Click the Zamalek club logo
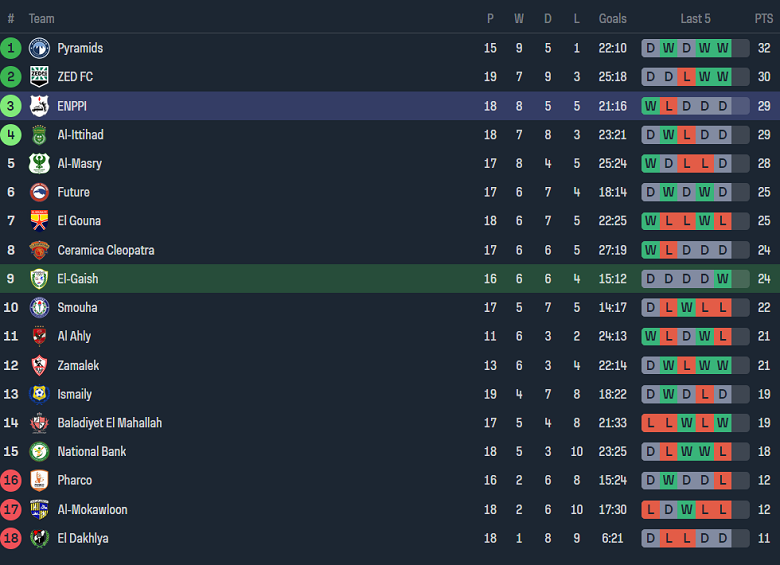 tap(39, 365)
